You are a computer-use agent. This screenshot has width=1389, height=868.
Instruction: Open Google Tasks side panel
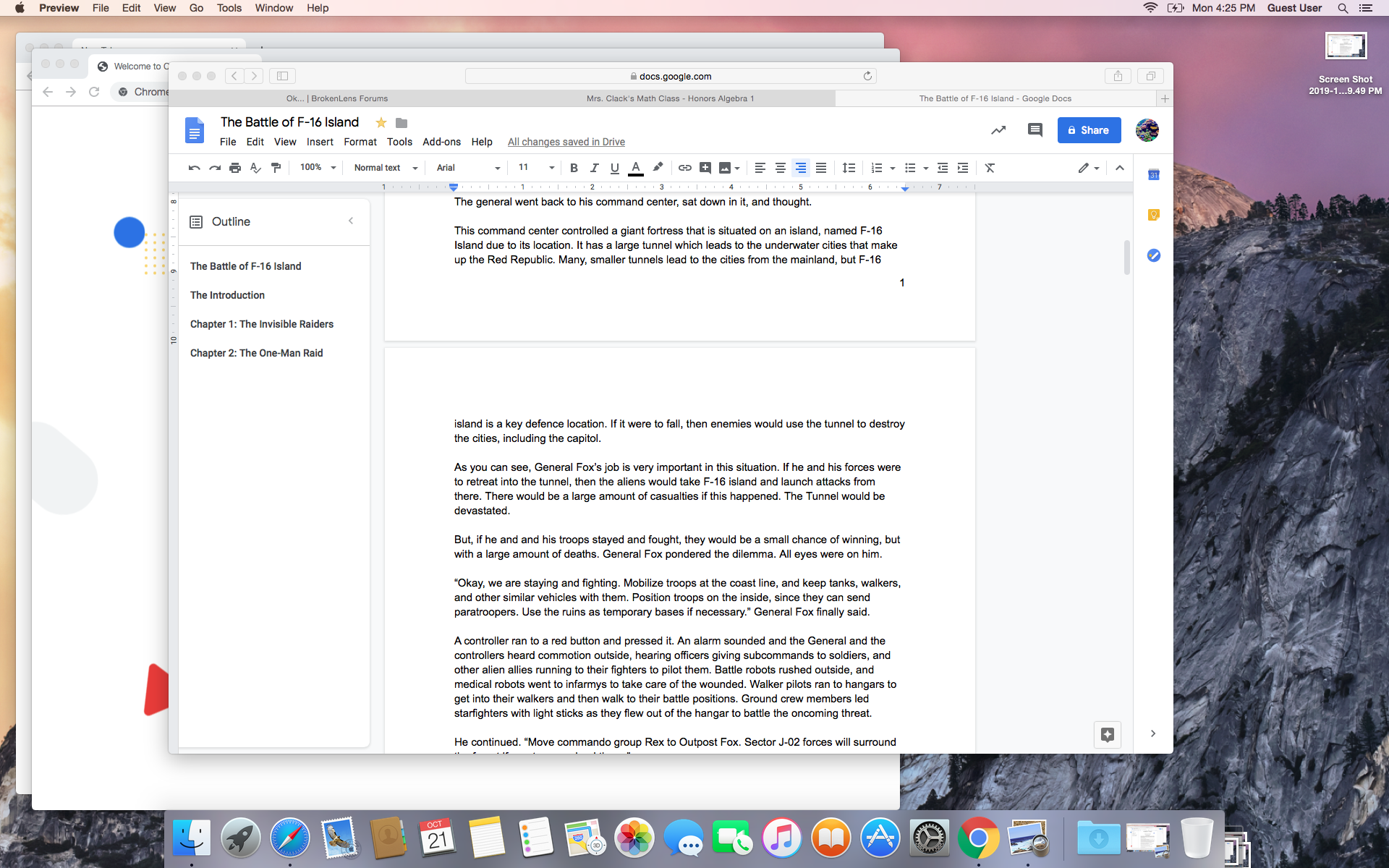1154,255
